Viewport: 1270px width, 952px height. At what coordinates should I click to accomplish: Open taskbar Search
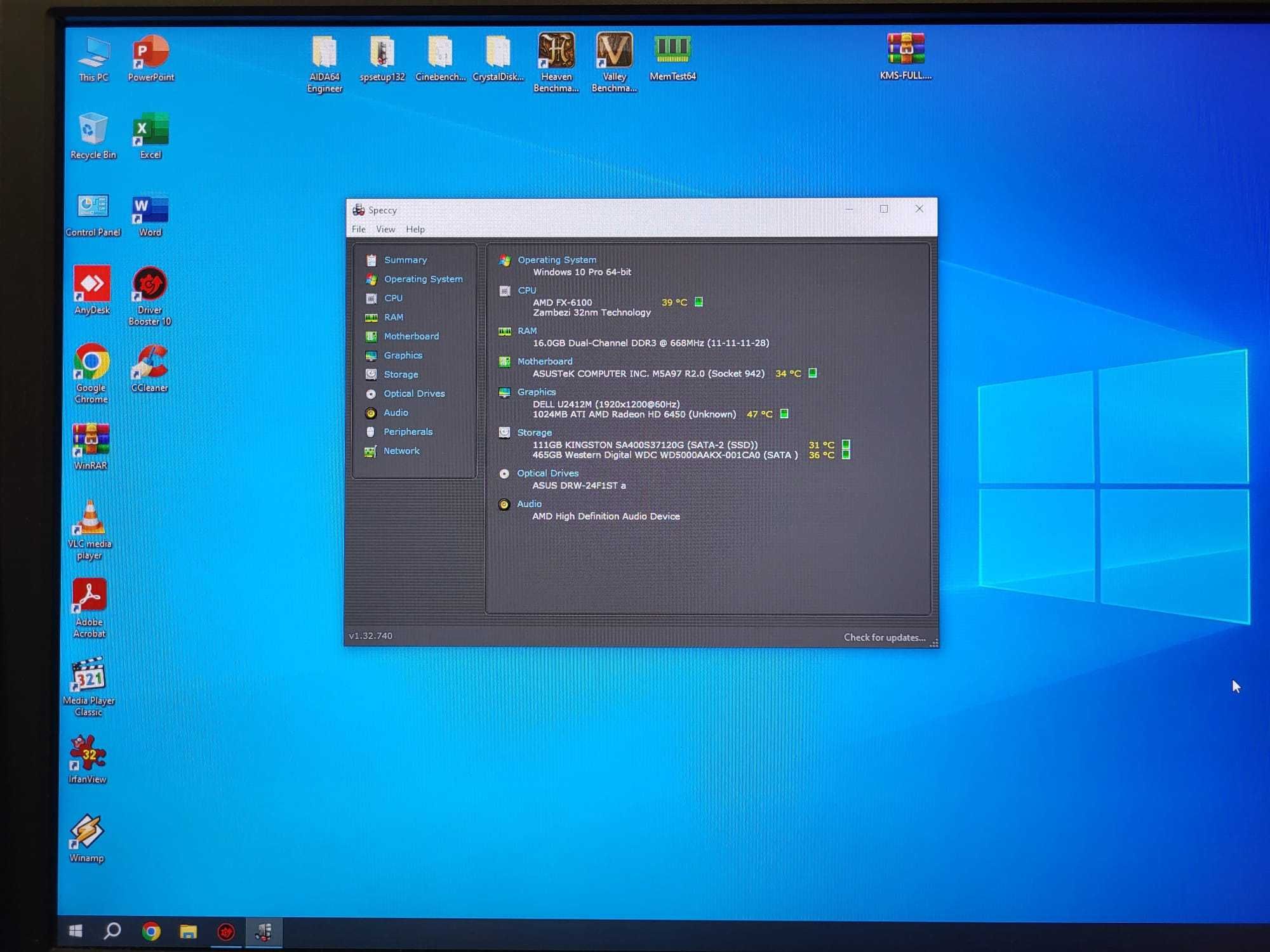click(x=112, y=931)
